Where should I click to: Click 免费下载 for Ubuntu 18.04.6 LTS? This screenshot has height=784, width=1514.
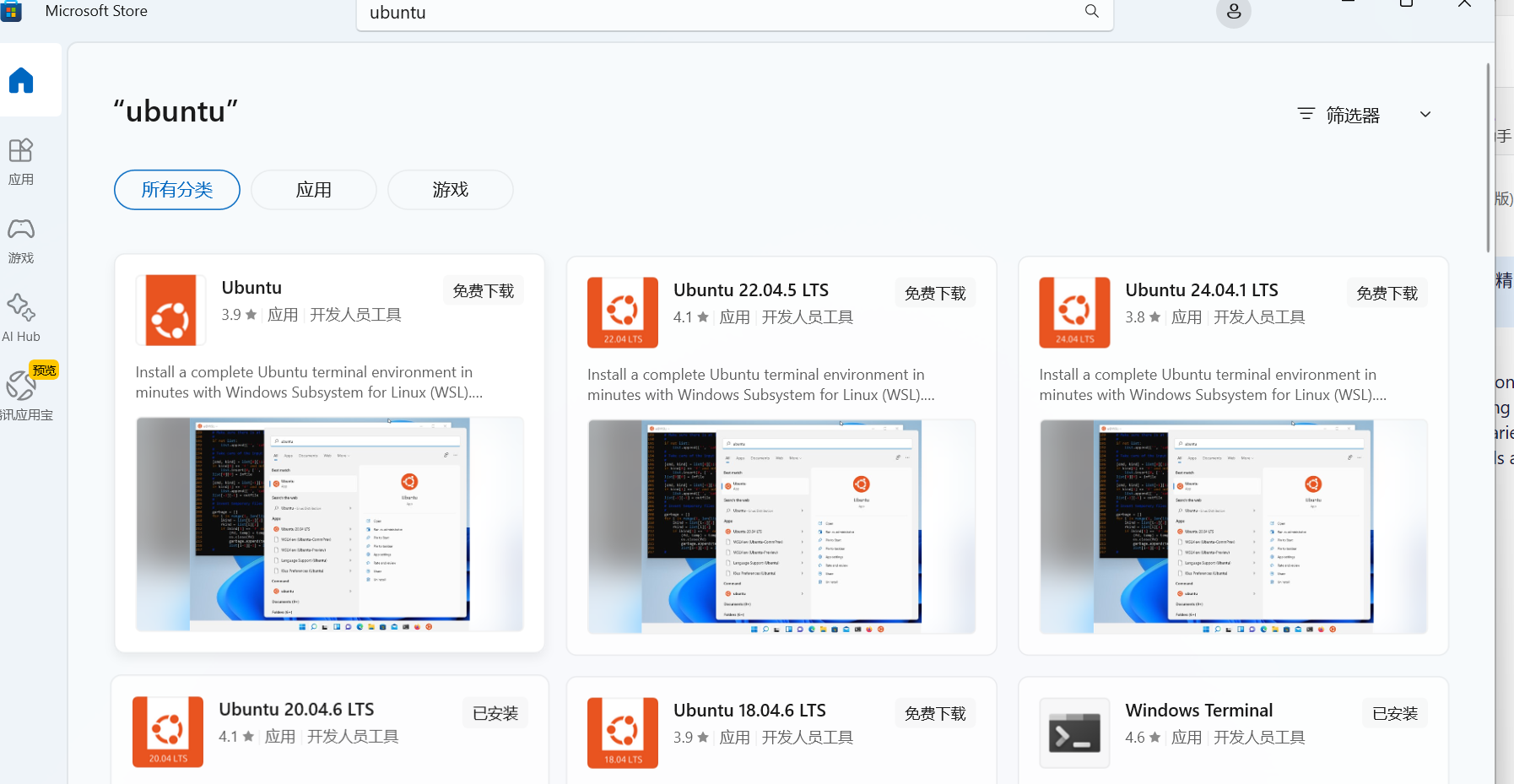pos(935,714)
